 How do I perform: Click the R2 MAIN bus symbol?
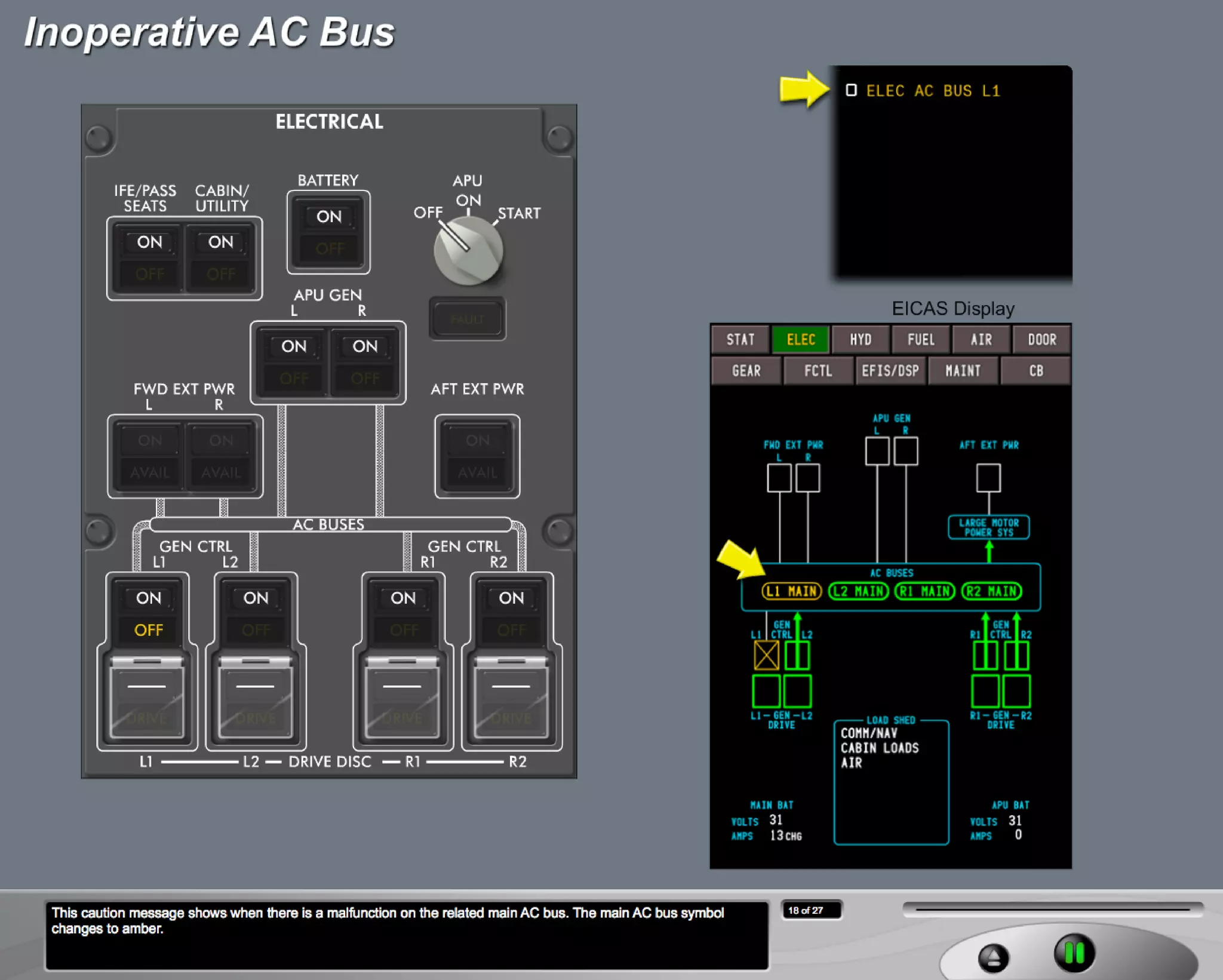click(x=992, y=591)
